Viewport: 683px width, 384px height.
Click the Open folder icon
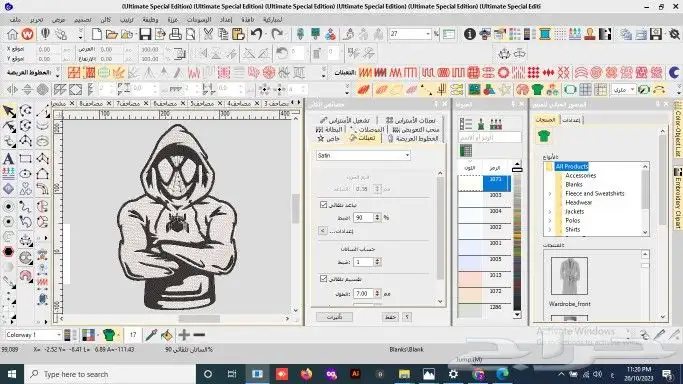pyautogui.click(x=112, y=34)
